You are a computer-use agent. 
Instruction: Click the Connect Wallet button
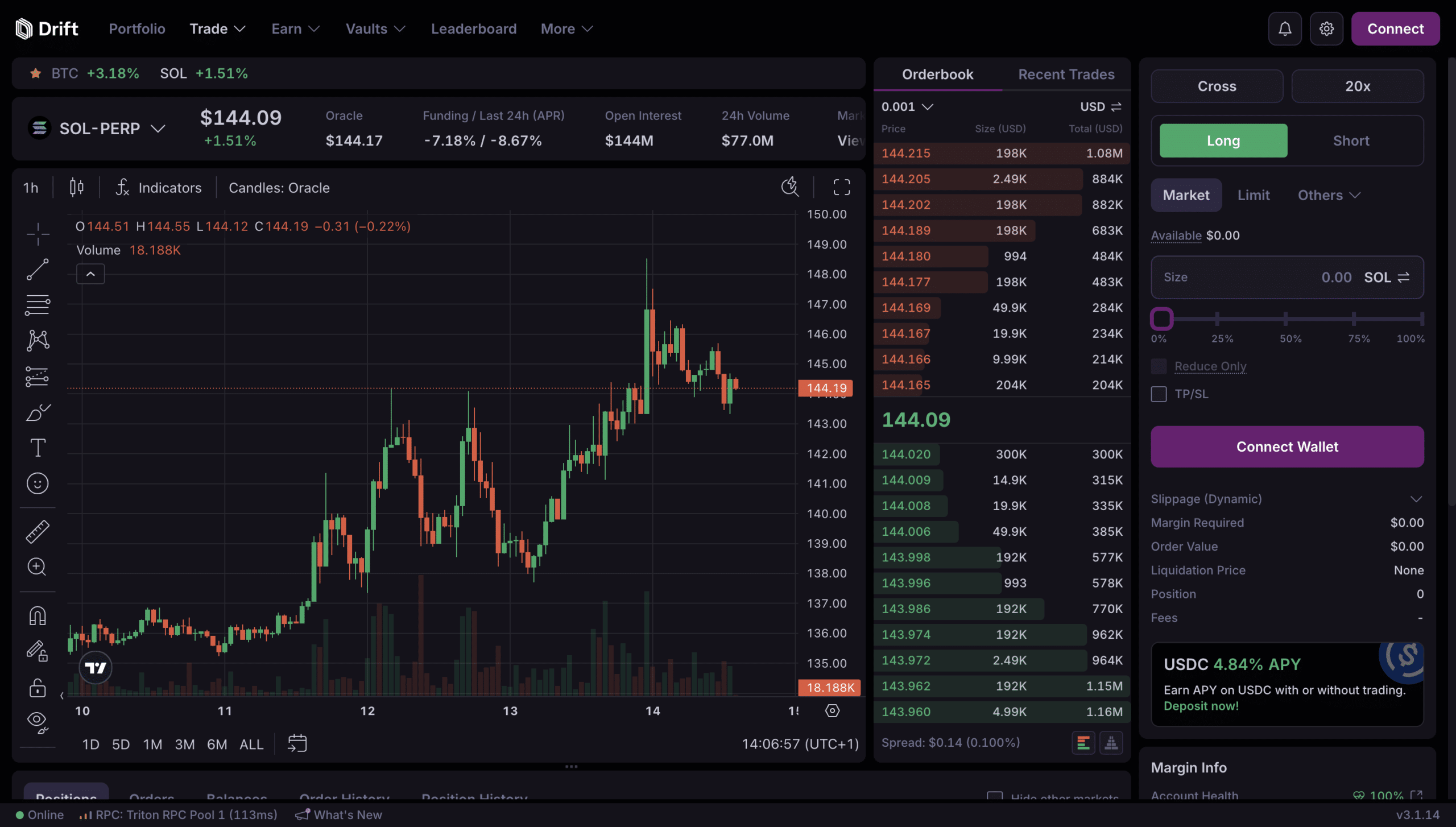coord(1287,446)
